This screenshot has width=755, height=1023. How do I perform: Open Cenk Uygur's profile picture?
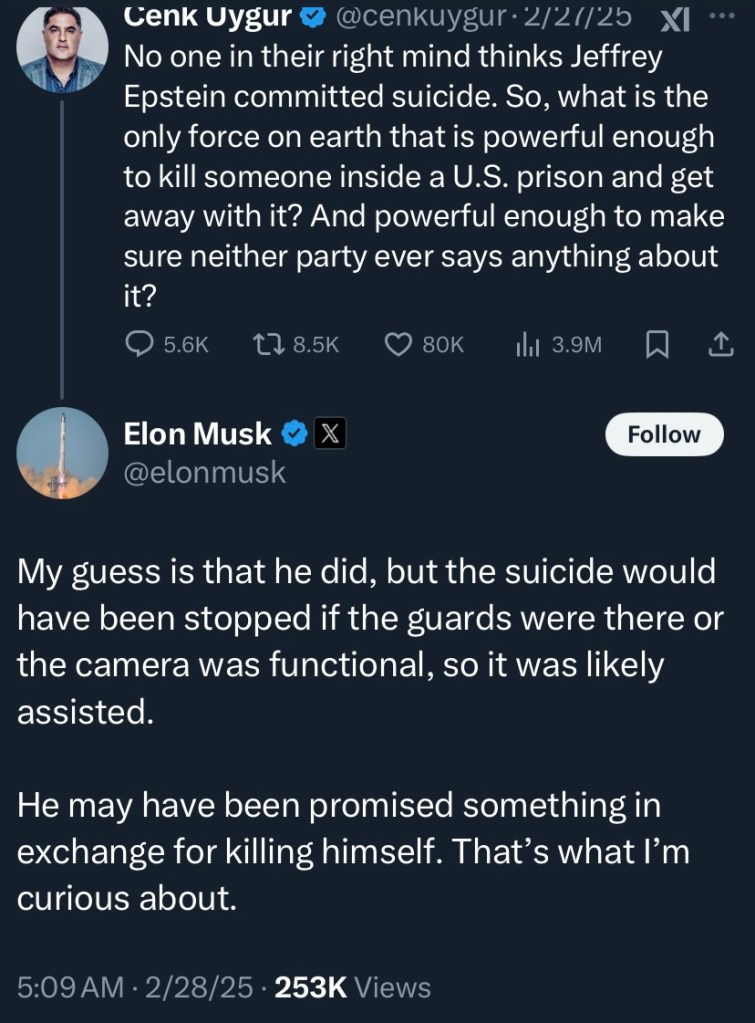(62, 48)
